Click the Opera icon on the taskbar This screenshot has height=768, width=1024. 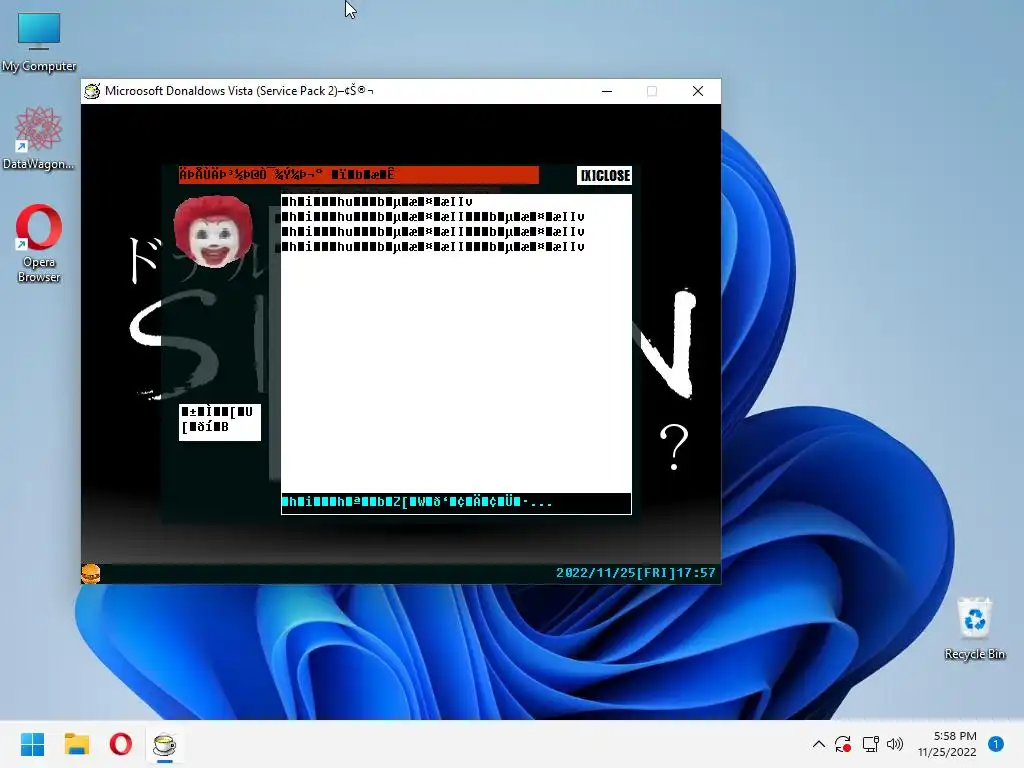click(x=121, y=744)
